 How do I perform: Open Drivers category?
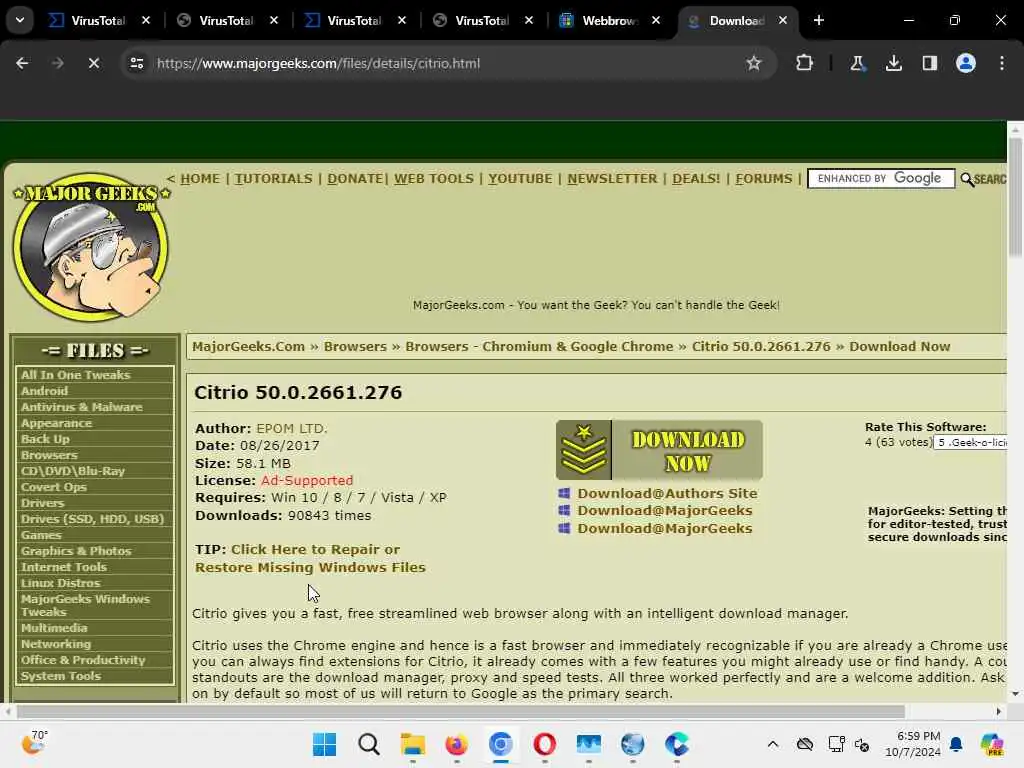[42, 503]
